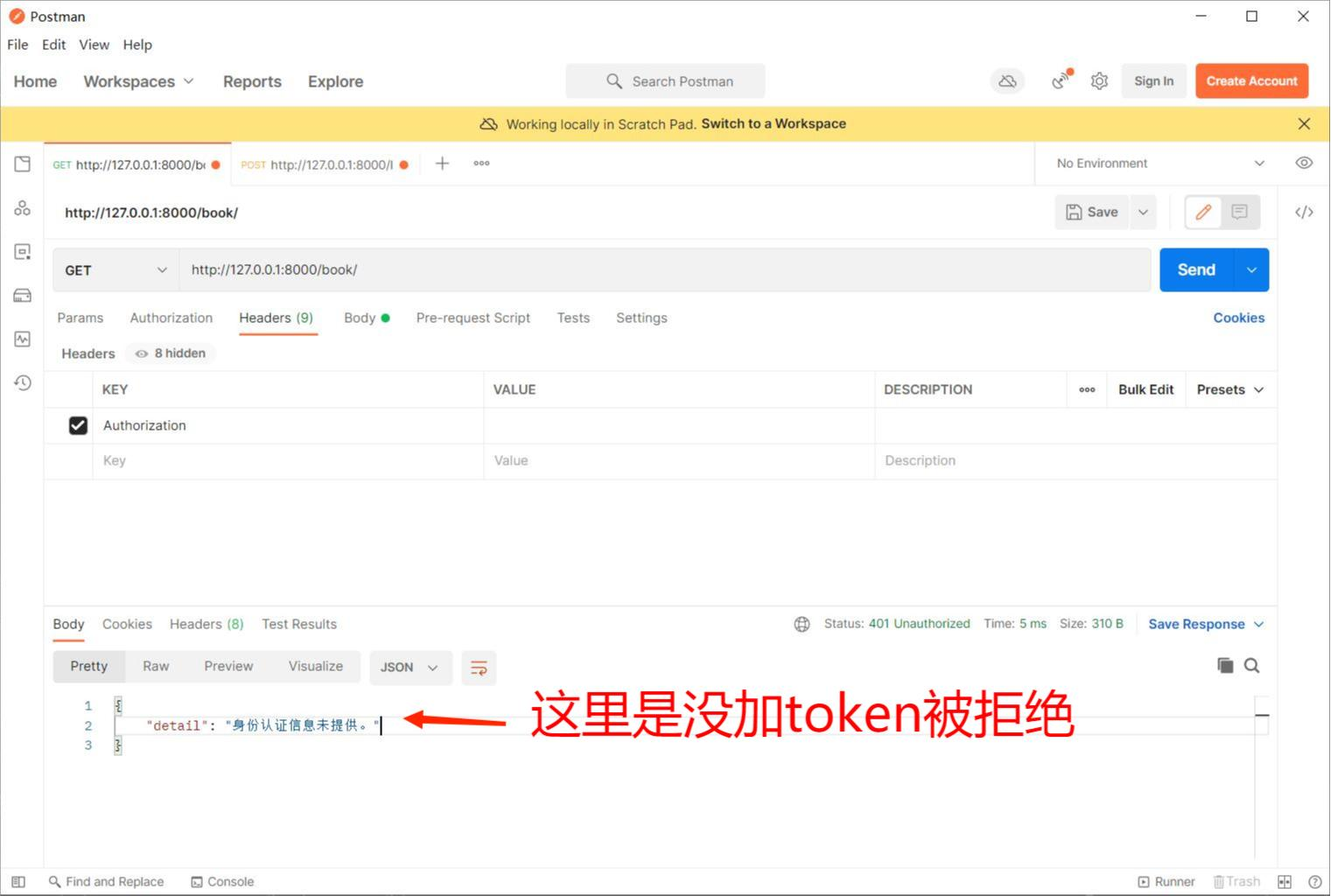Open the comments mode icon
Image resolution: width=1331 pixels, height=896 pixels.
pos(1239,212)
